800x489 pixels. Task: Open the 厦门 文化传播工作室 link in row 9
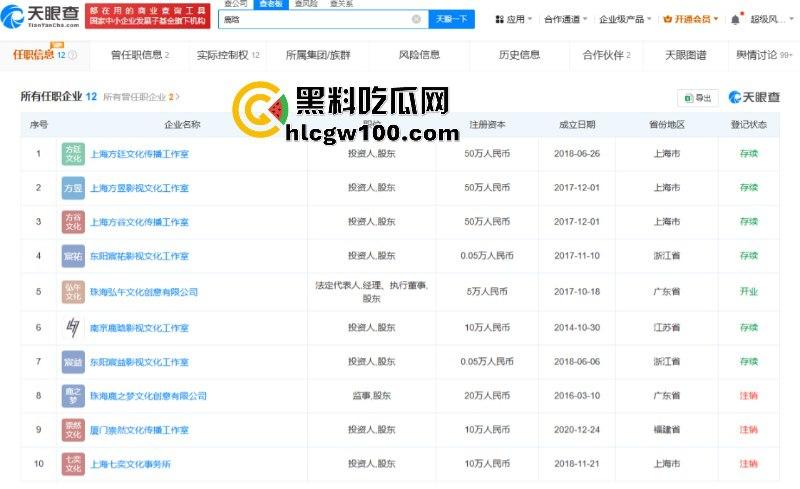click(x=139, y=430)
